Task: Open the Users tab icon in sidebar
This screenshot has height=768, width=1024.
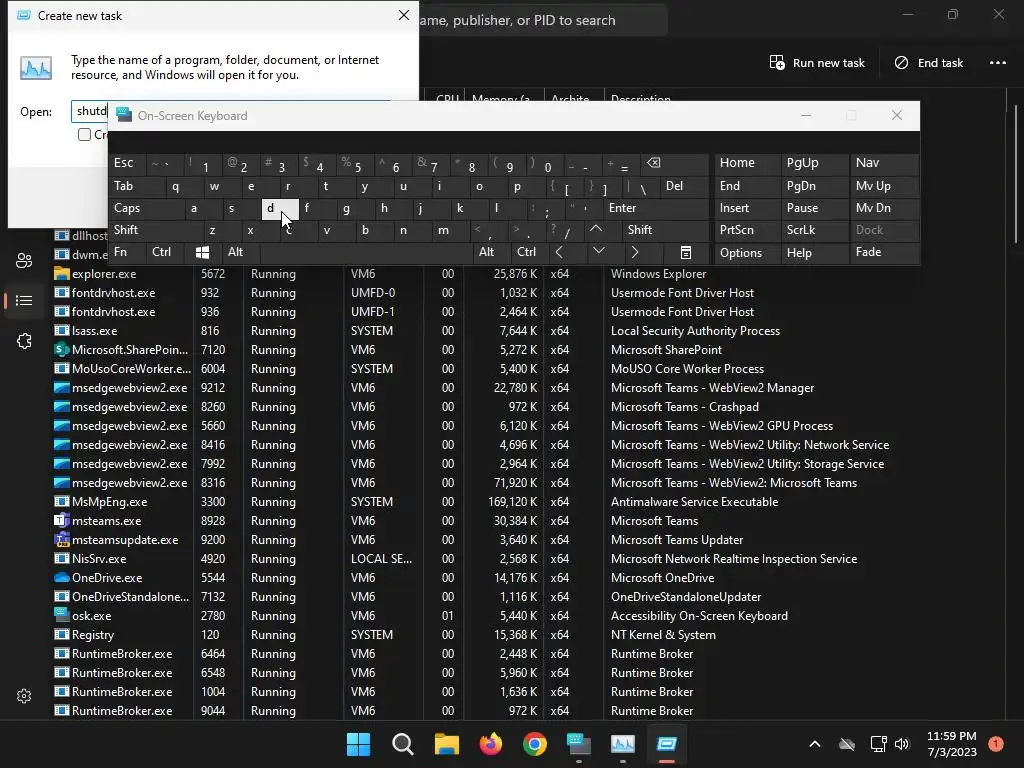Action: pyautogui.click(x=24, y=261)
